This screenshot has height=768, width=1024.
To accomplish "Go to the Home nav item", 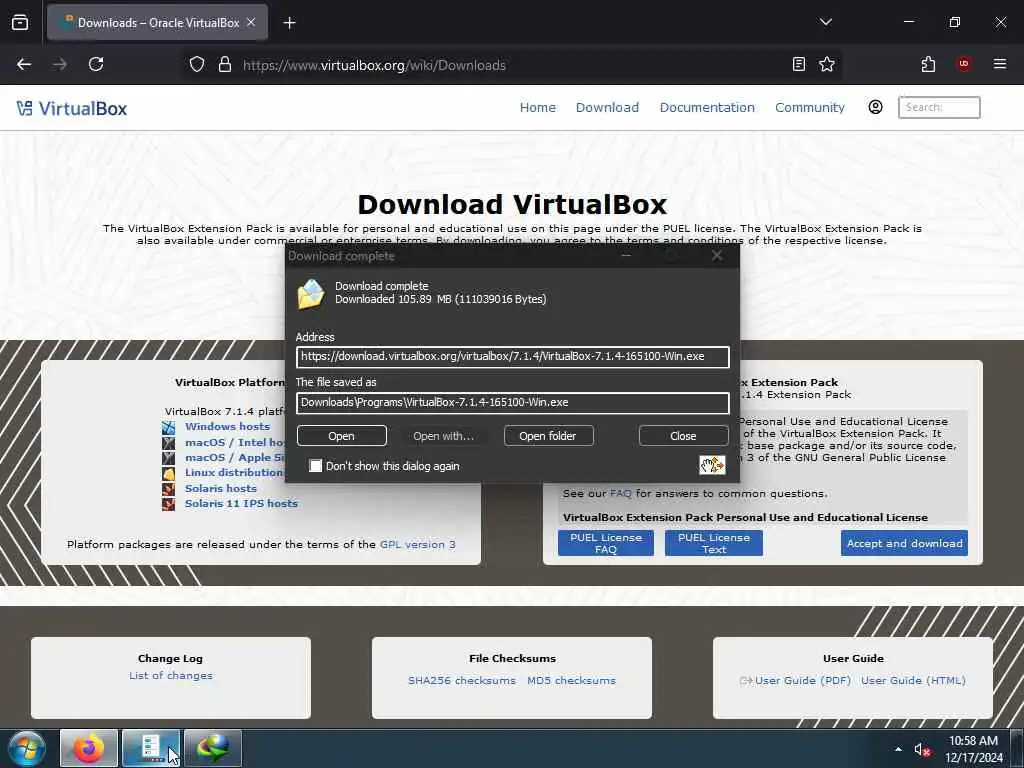I will 537,107.
